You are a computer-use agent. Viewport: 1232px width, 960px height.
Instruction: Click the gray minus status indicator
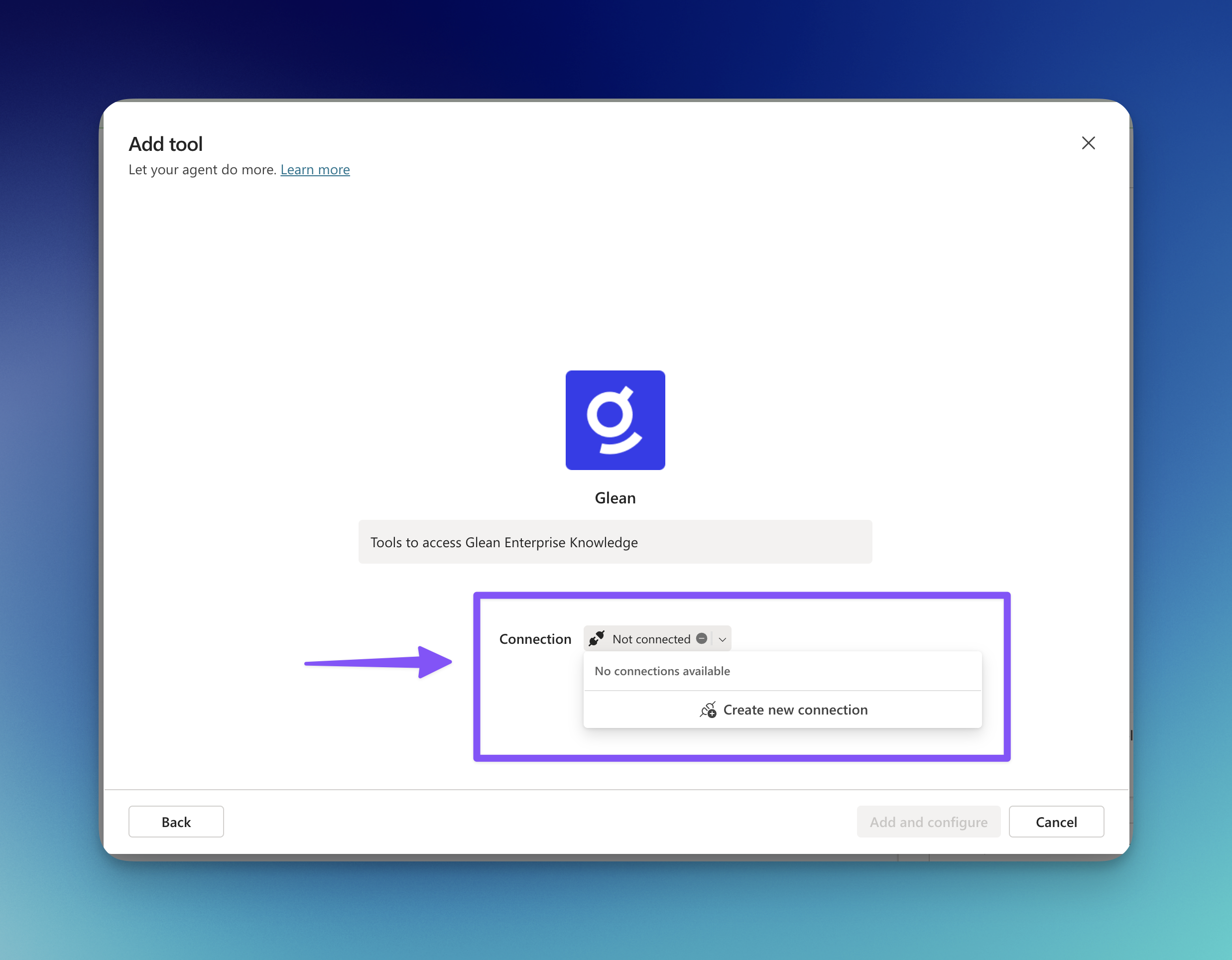(x=701, y=638)
